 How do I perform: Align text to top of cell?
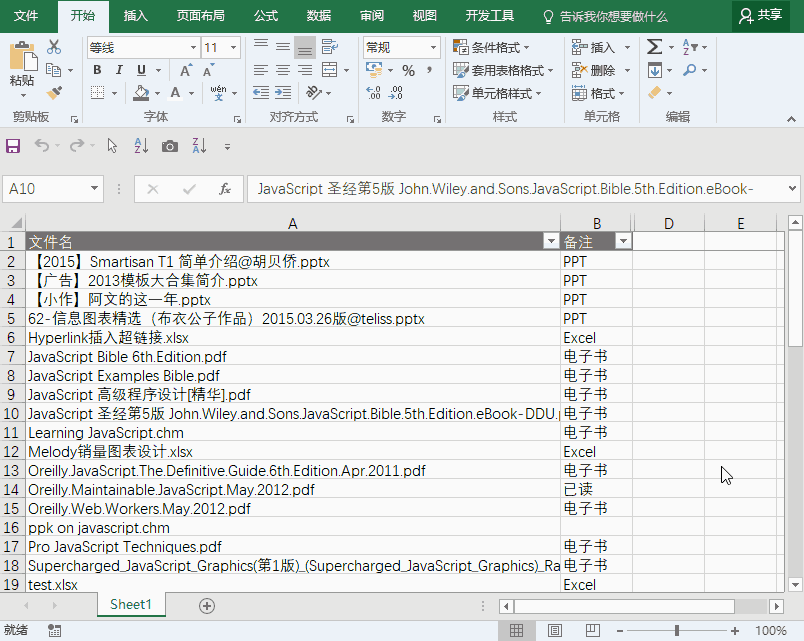coord(261,47)
